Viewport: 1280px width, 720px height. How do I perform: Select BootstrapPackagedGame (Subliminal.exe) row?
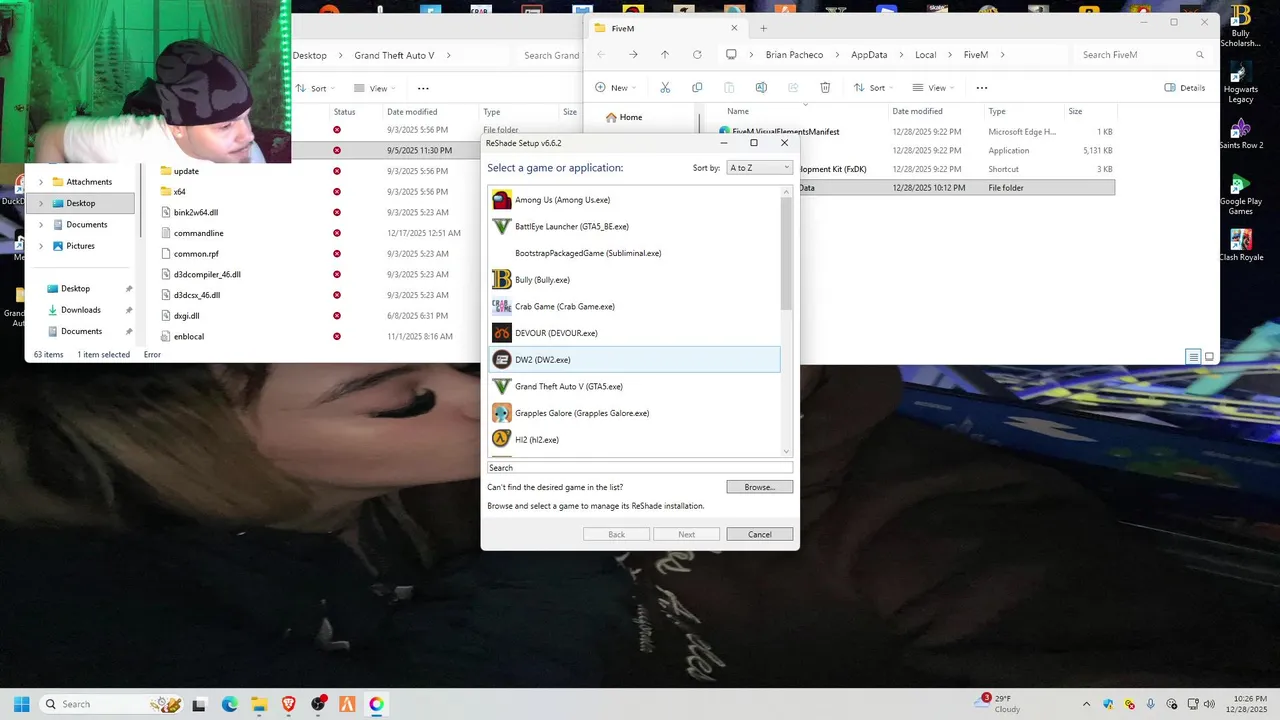click(634, 253)
